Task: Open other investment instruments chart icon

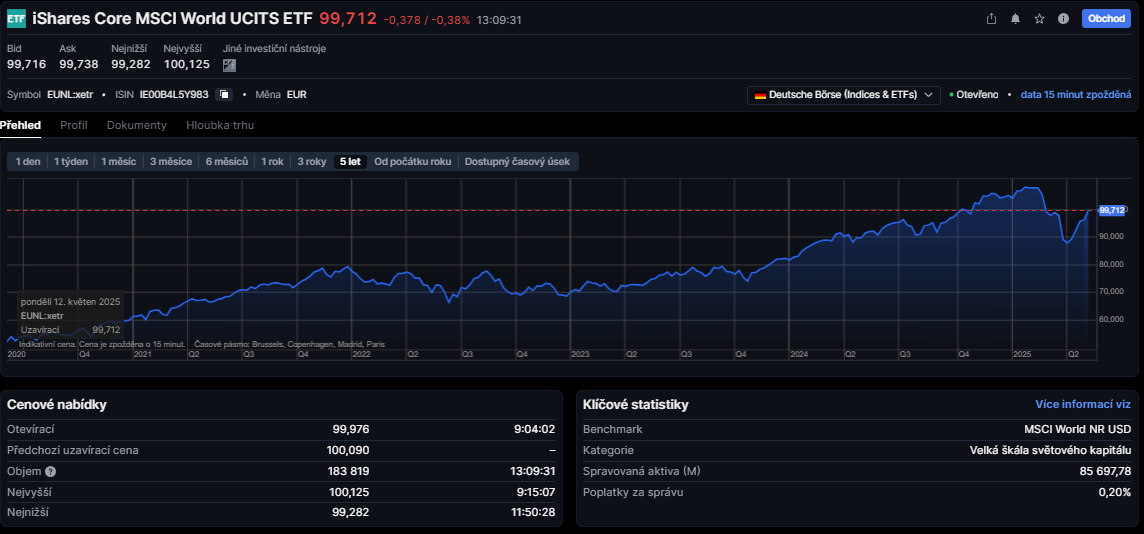Action: click(229, 65)
